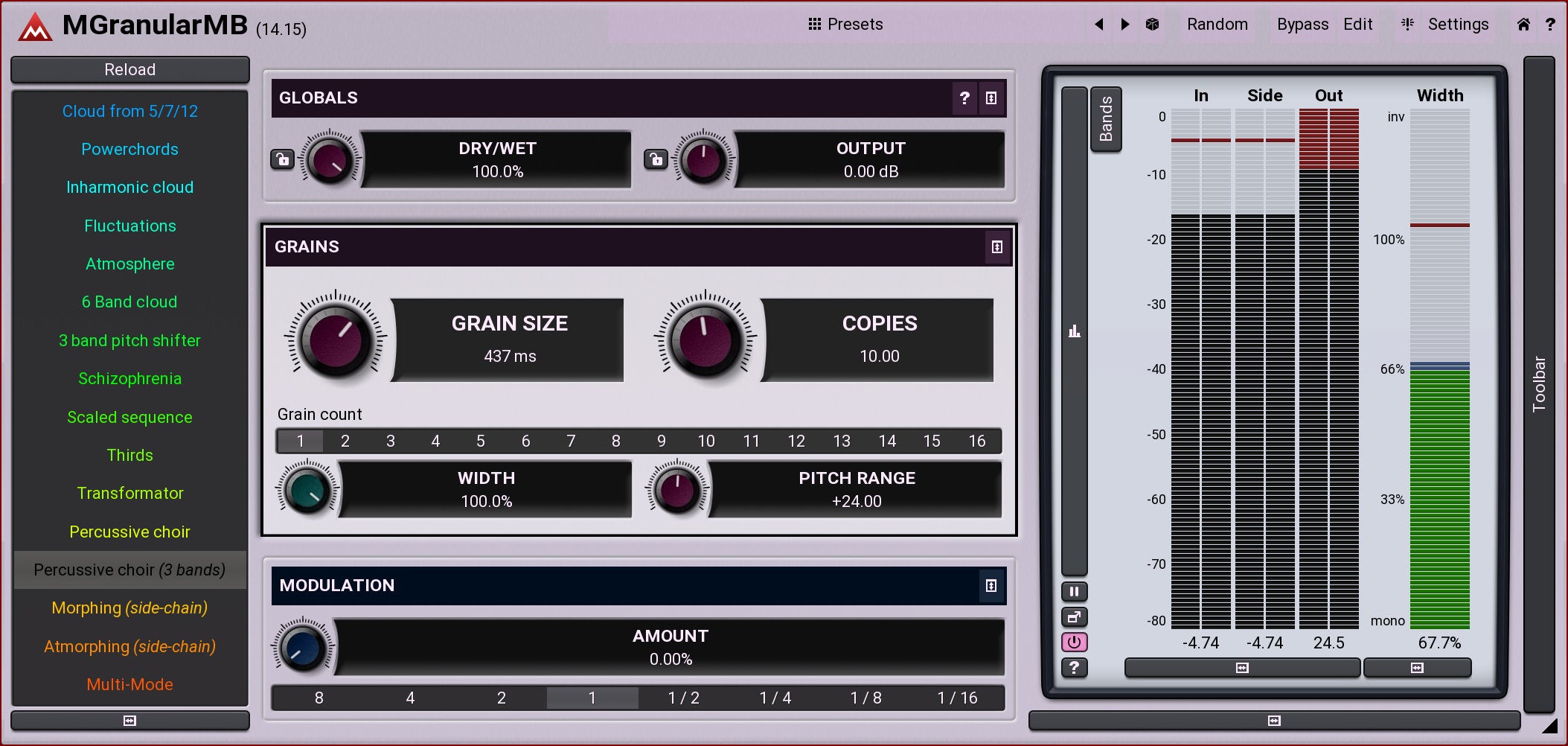1568x746 pixels.
Task: Toggle the Dry/Wet lock icon
Action: pyautogui.click(x=283, y=159)
